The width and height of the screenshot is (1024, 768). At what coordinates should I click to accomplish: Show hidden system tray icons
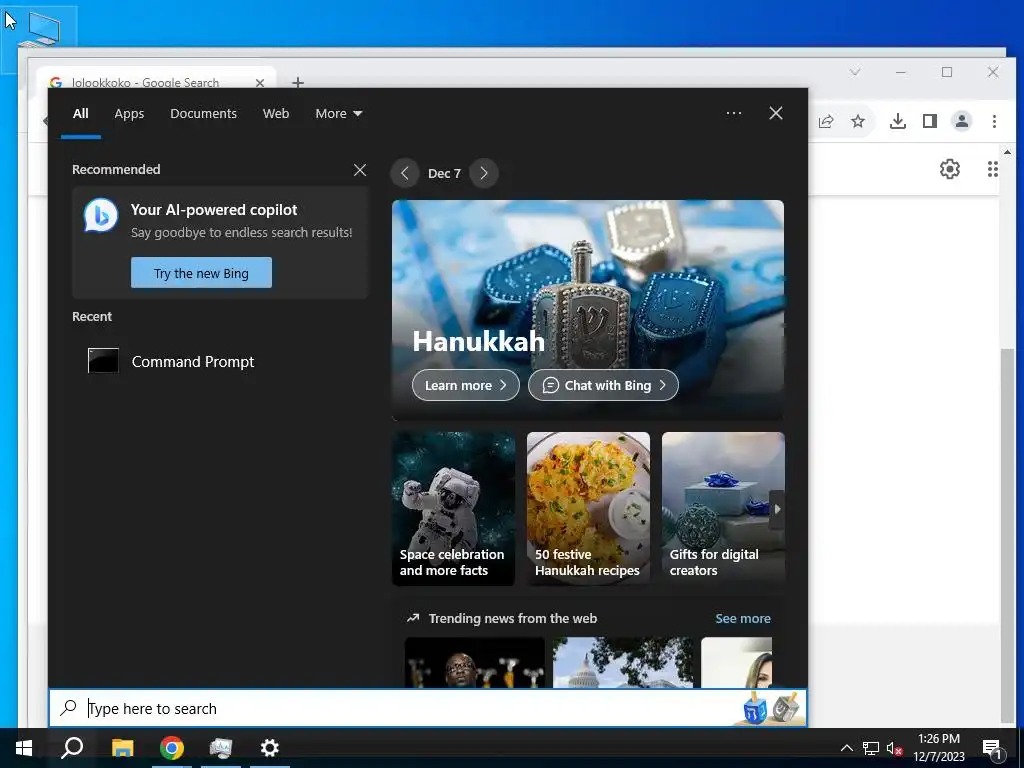pos(846,748)
